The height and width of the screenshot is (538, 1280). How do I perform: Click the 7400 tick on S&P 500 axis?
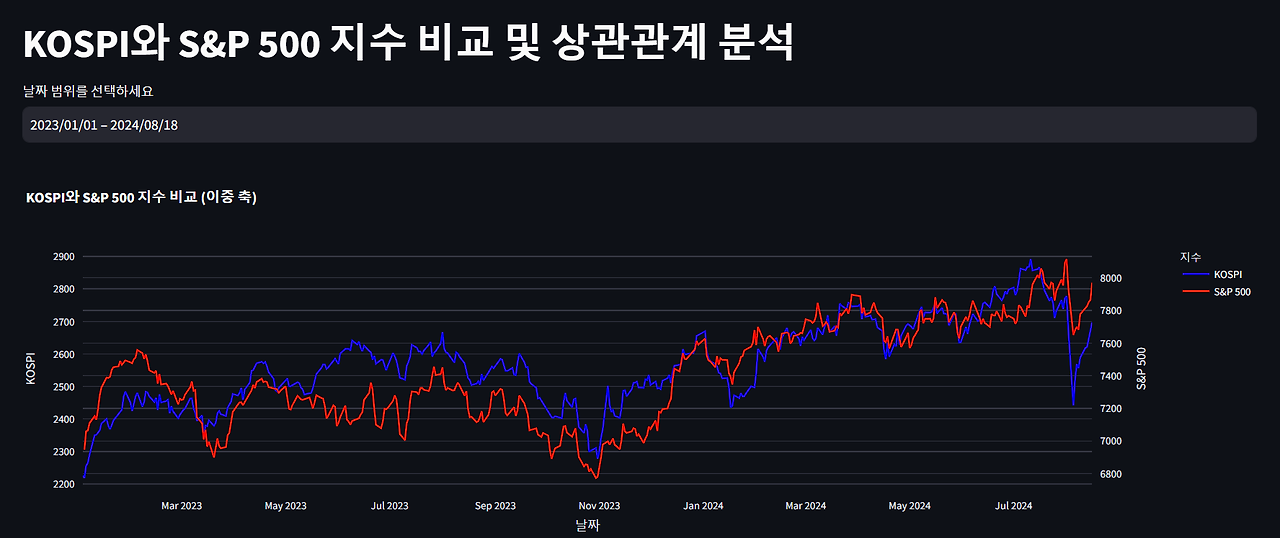pos(1110,376)
